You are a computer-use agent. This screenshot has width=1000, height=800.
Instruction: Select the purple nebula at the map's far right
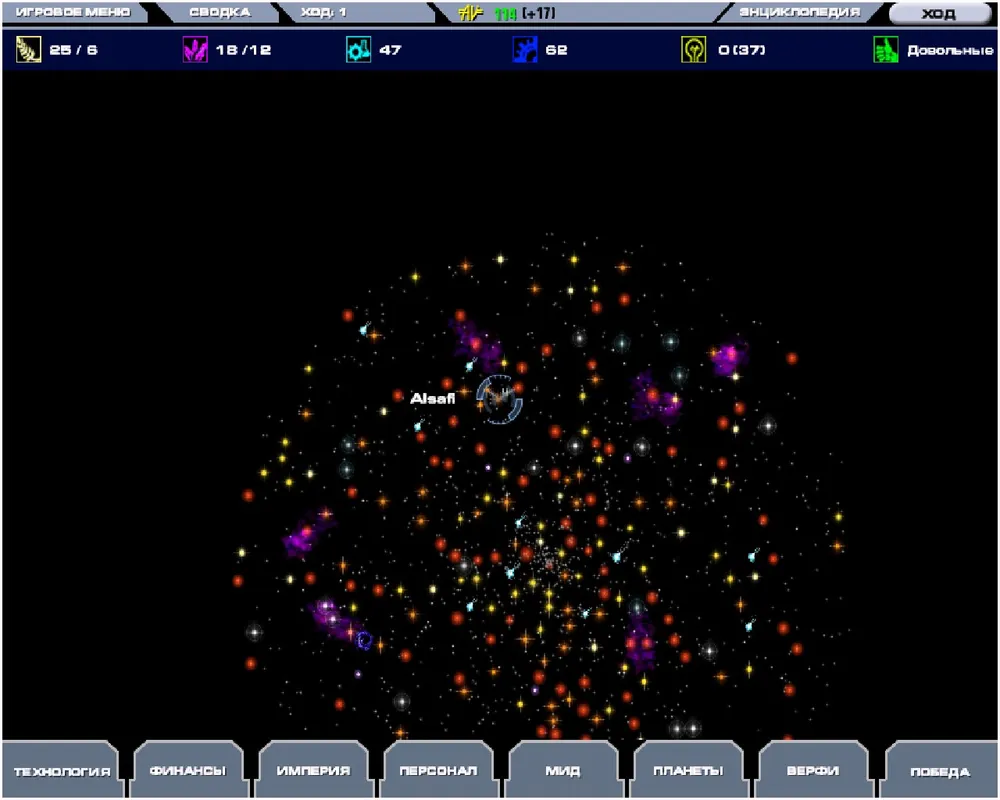tap(729, 357)
